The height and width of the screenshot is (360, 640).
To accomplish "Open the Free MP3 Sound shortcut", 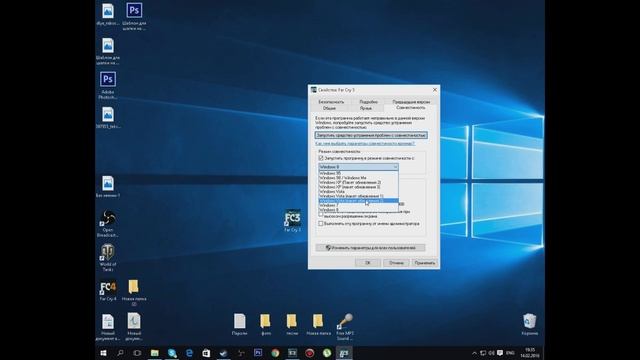I will [345, 327].
